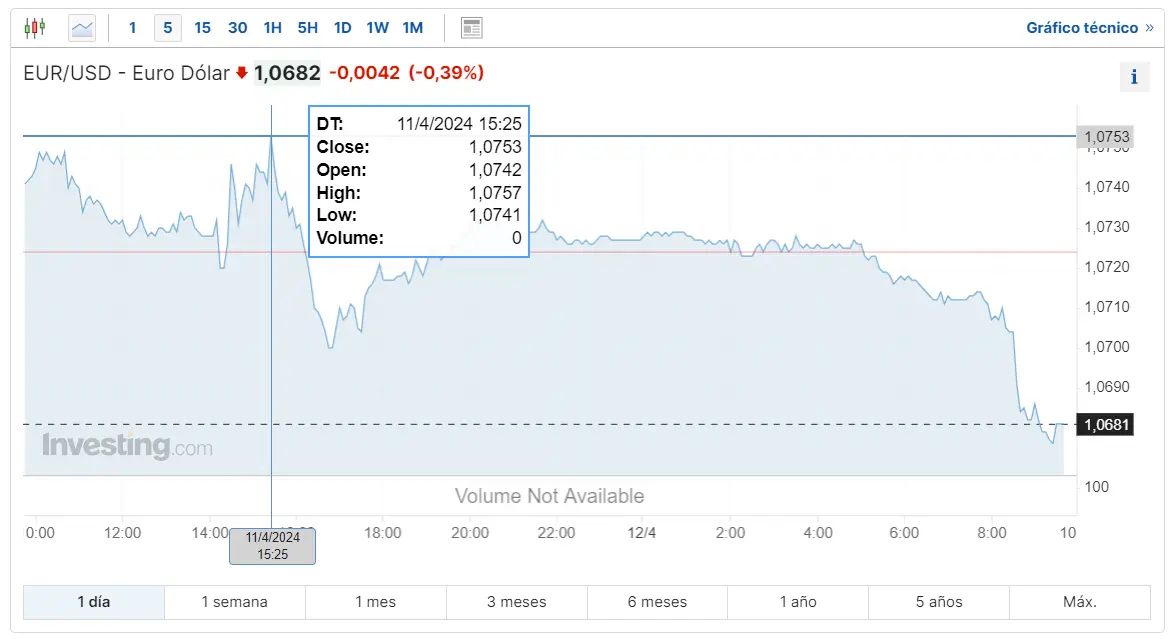Image resolution: width=1172 pixels, height=639 pixels.
Task: Choose the 1W interval
Action: [x=377, y=28]
